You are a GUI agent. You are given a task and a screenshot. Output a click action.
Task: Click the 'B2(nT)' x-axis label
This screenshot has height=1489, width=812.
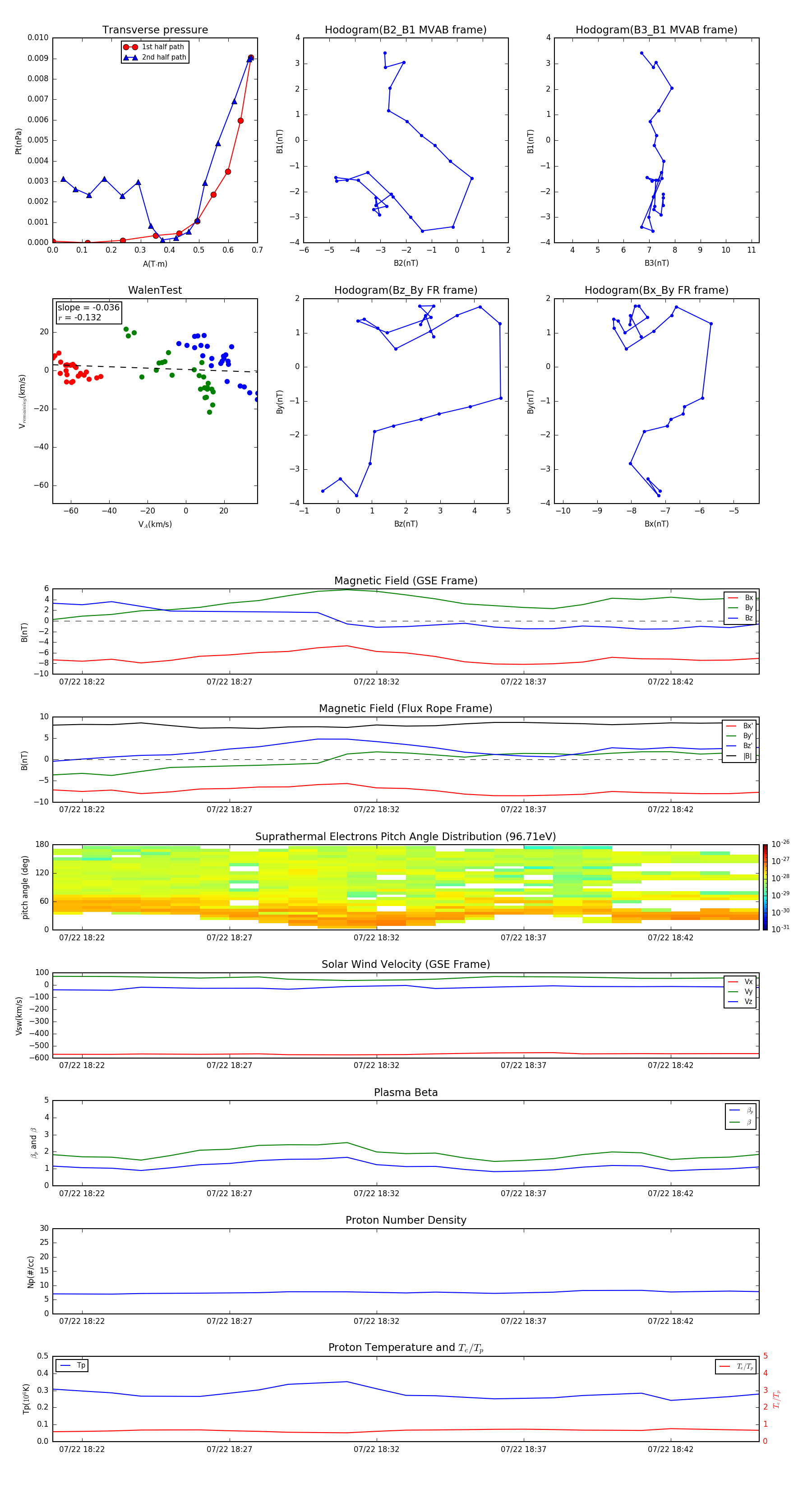pos(406,263)
